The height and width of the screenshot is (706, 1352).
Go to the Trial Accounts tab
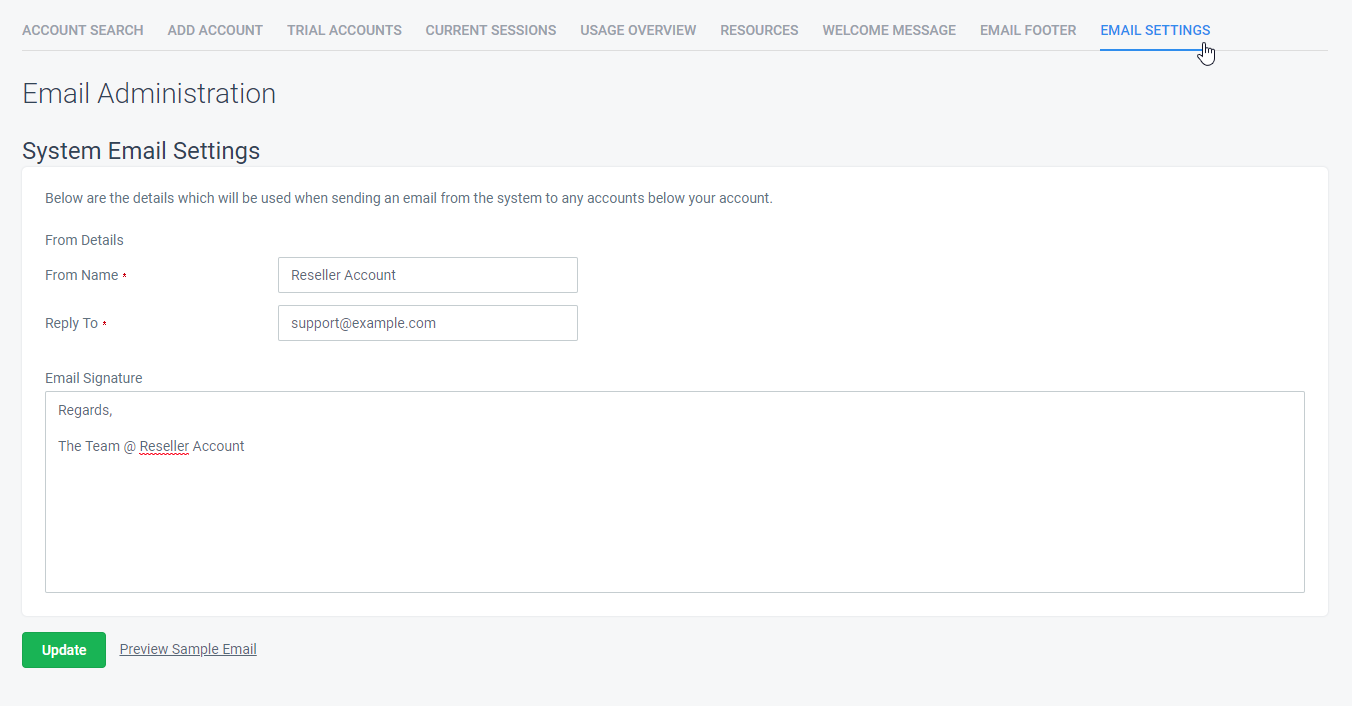[344, 30]
